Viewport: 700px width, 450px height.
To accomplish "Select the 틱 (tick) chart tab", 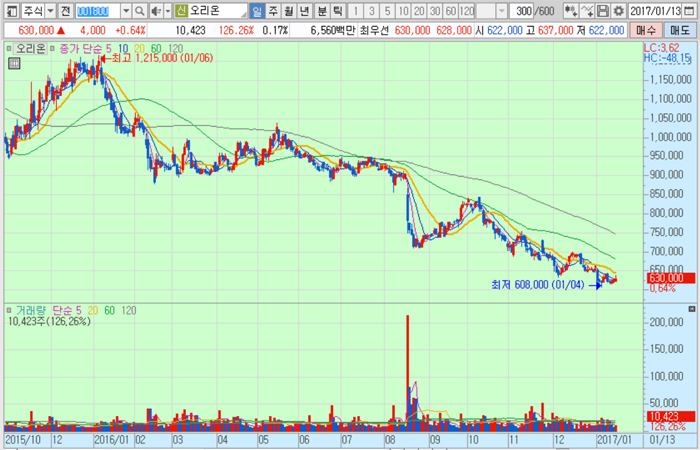I will 338,10.
